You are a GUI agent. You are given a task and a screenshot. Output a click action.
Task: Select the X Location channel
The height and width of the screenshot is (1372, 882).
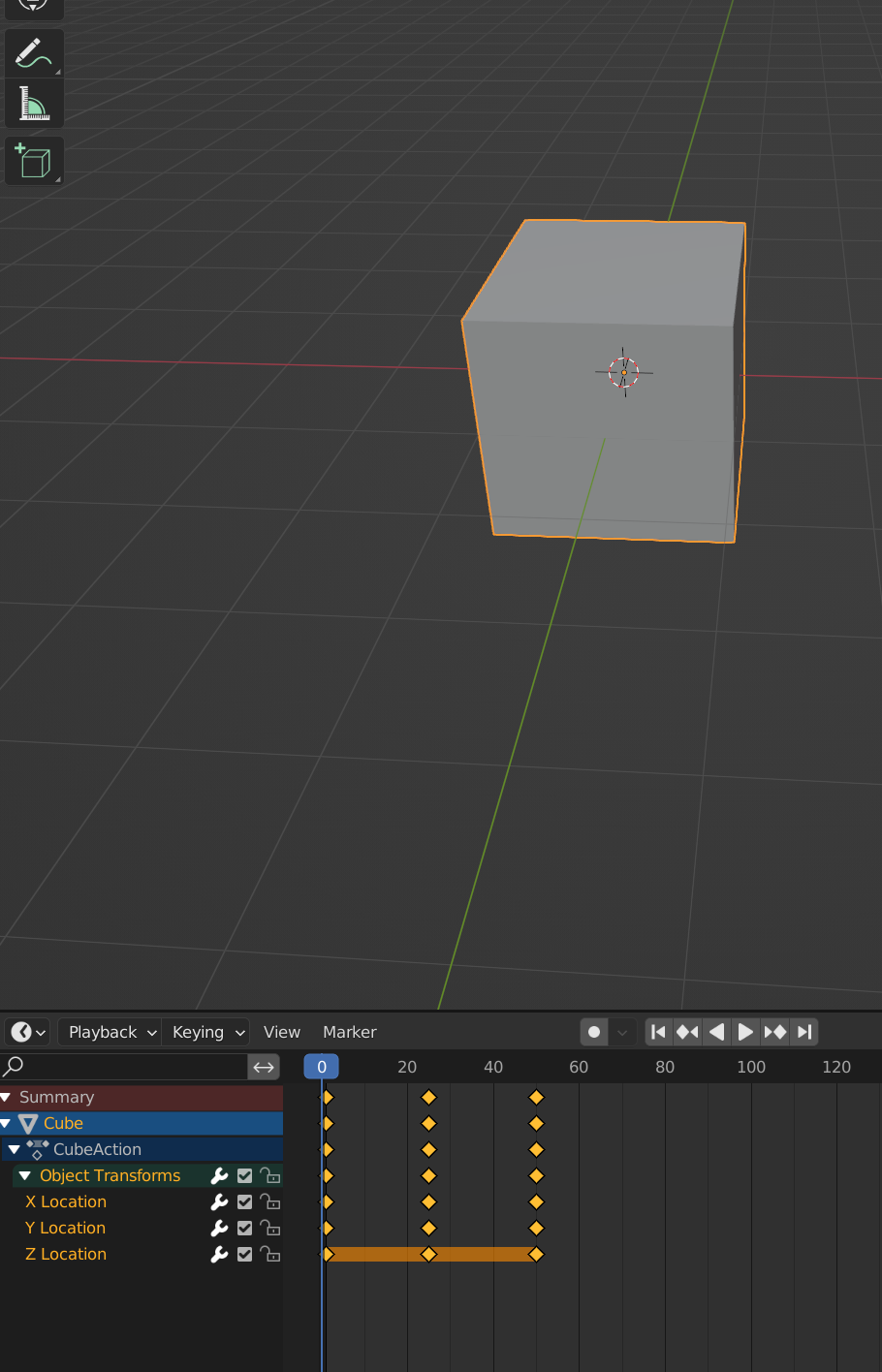(x=66, y=1201)
